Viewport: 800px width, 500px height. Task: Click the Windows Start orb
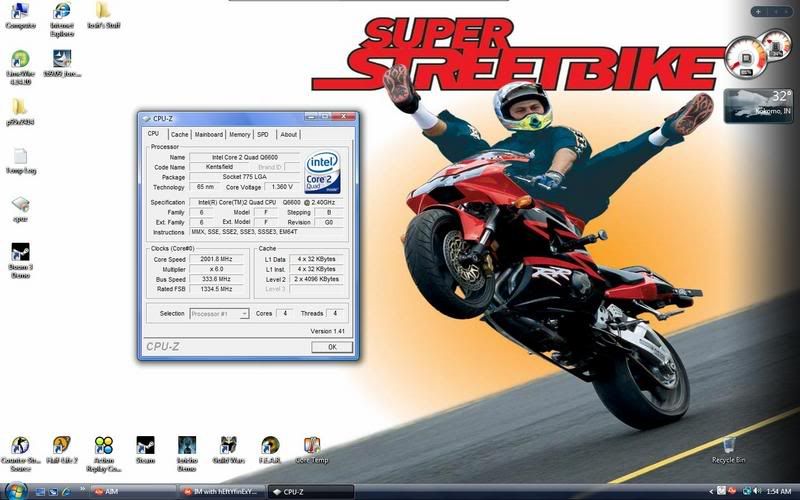pos(16,491)
